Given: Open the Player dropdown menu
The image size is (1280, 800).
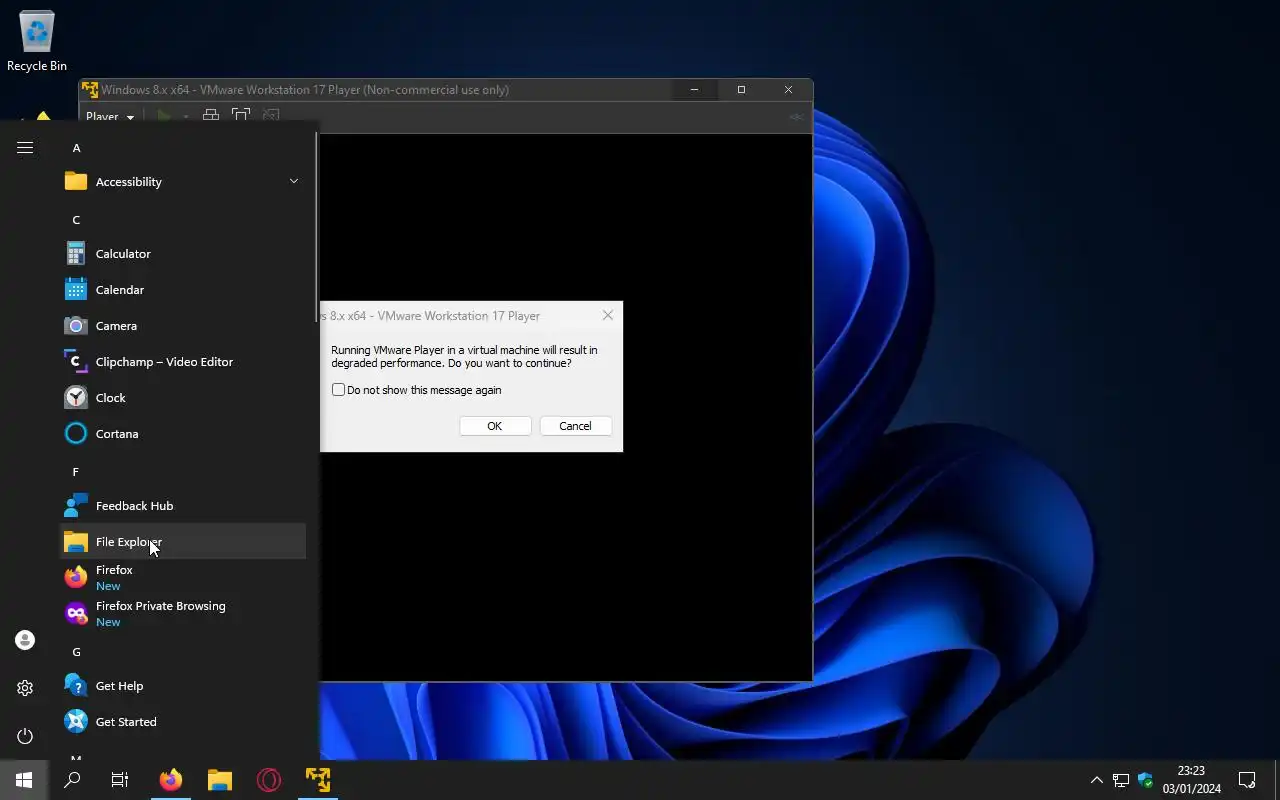Looking at the screenshot, I should point(110,116).
